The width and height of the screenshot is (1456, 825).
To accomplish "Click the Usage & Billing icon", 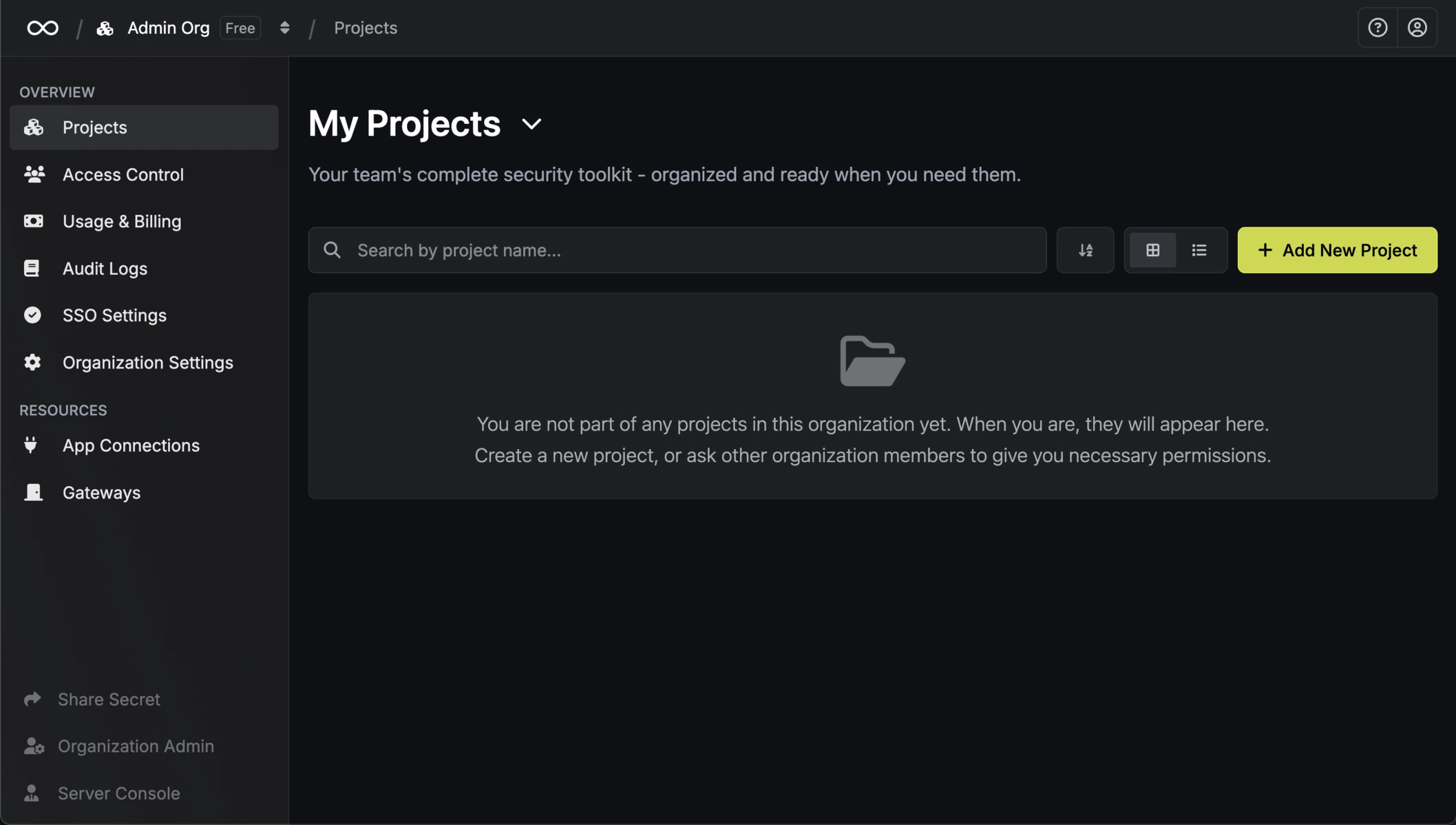I will click(33, 221).
